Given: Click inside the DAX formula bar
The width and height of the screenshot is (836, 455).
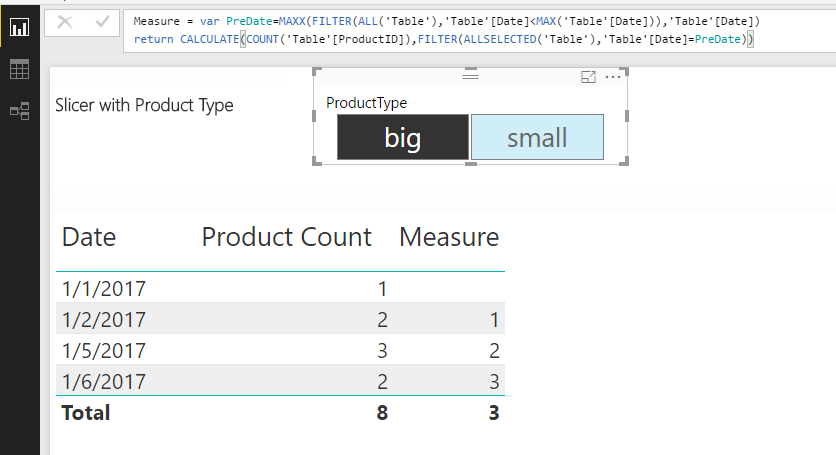Looking at the screenshot, I should tap(479, 30).
